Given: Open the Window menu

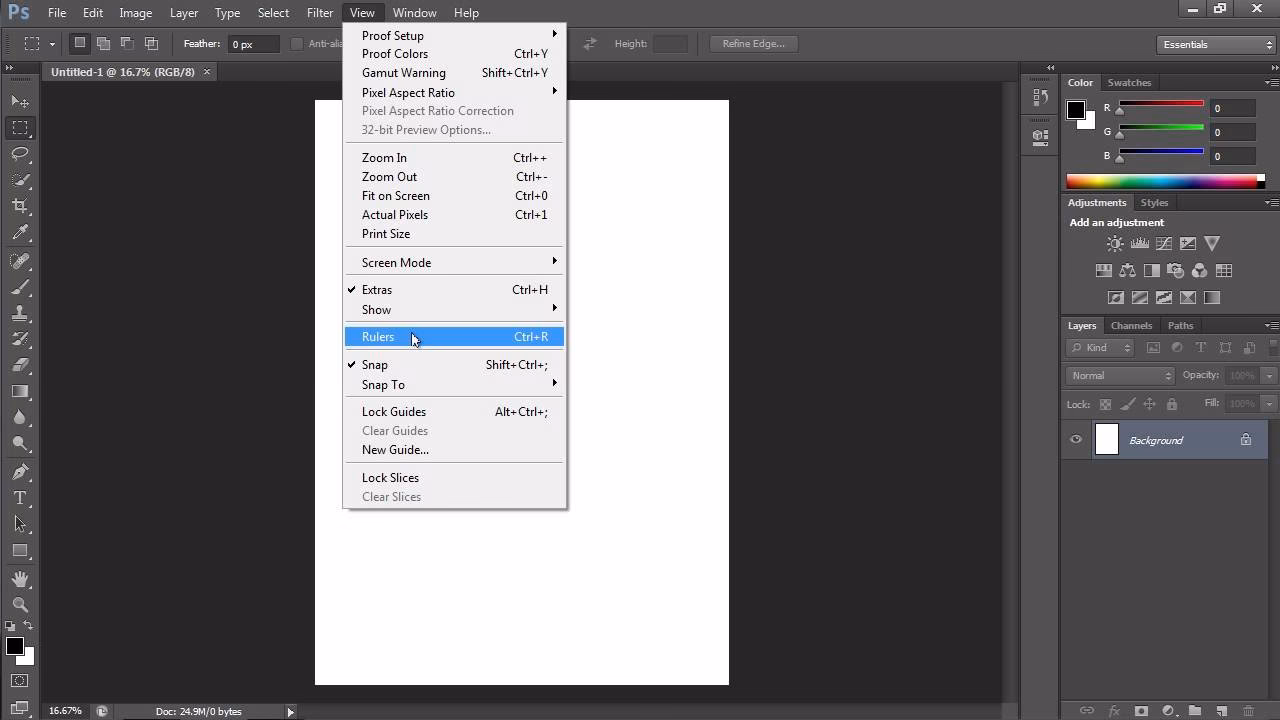Looking at the screenshot, I should click(x=414, y=12).
